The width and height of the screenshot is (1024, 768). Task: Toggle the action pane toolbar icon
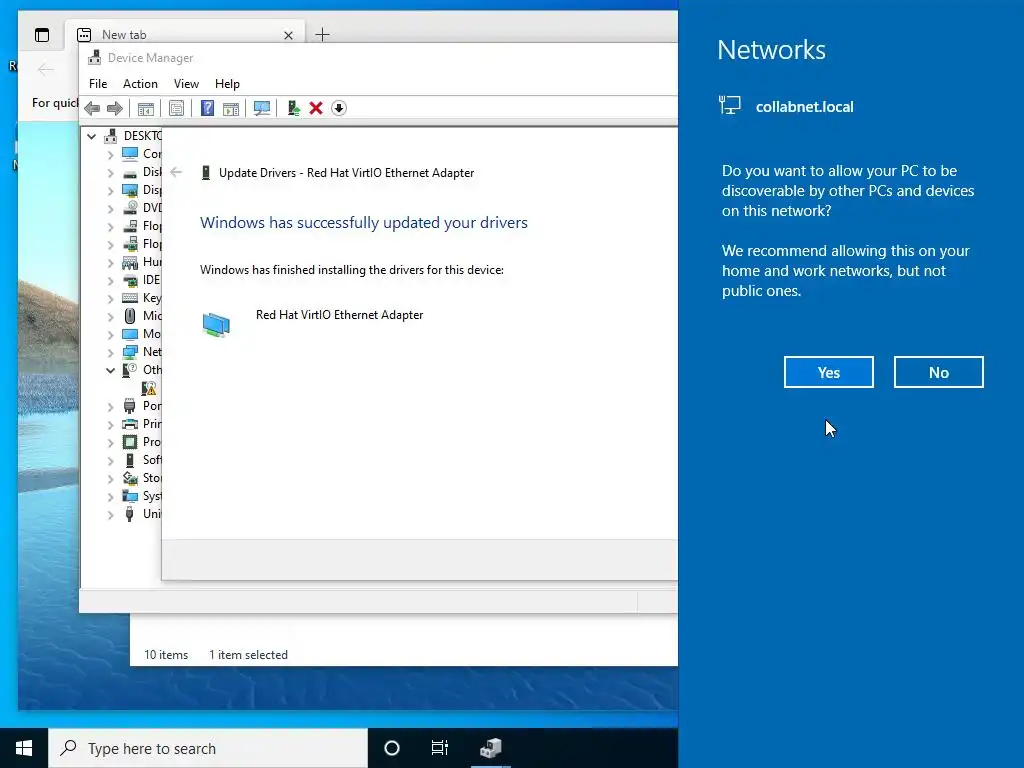click(231, 108)
